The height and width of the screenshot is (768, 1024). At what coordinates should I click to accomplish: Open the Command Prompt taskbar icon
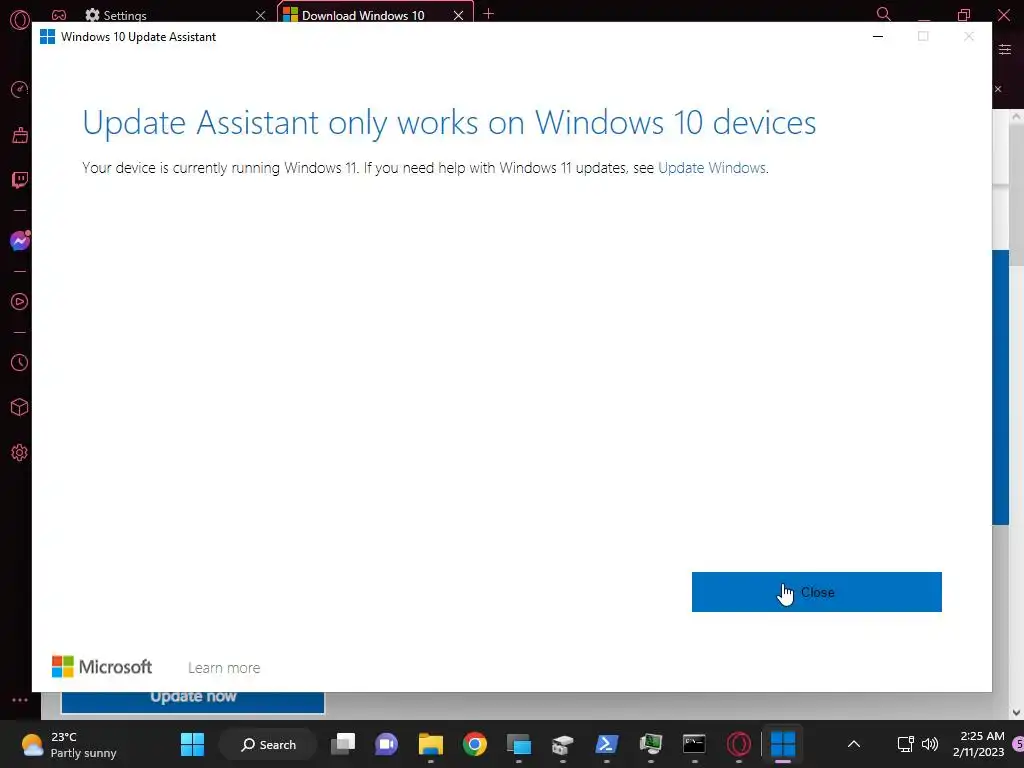[x=694, y=744]
